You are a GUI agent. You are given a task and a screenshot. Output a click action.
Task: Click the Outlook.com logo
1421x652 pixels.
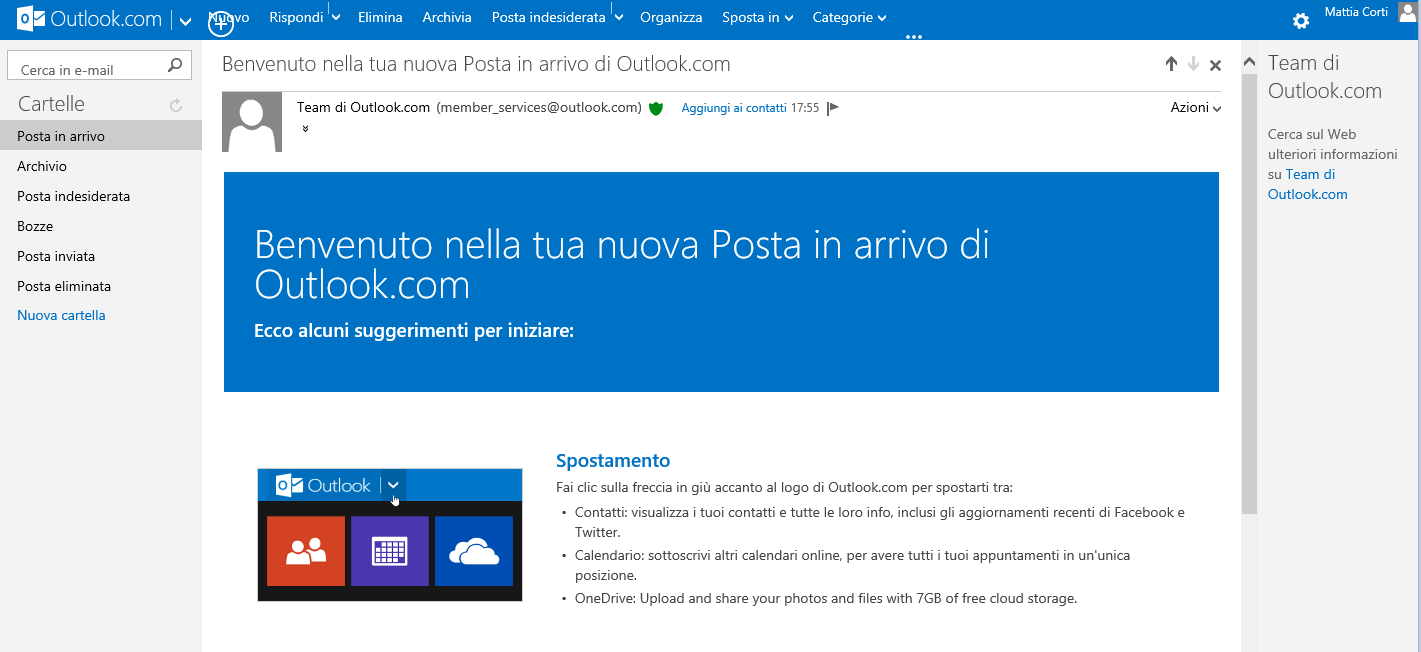click(90, 18)
